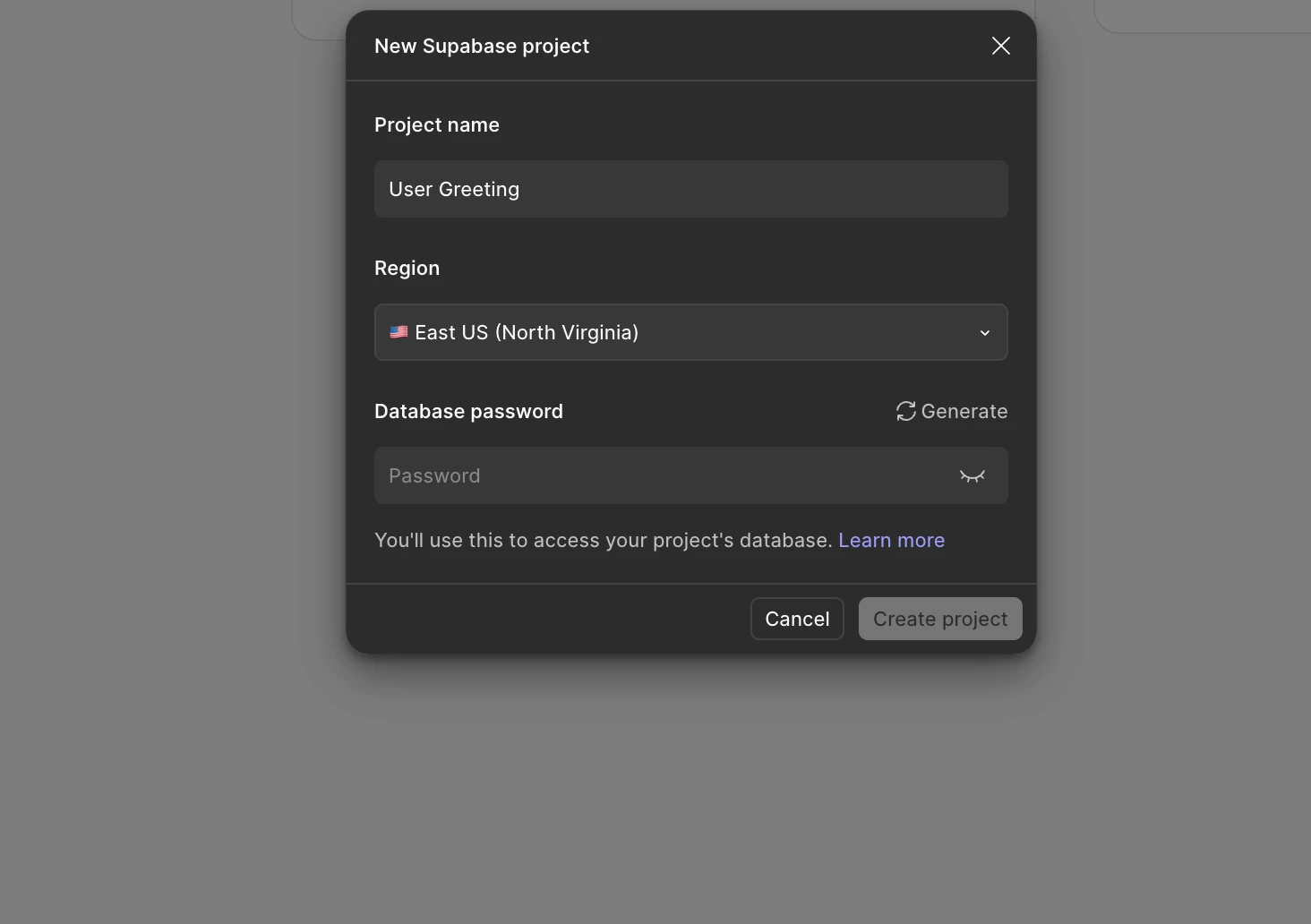Click the circular arrows Generate icon

905,411
